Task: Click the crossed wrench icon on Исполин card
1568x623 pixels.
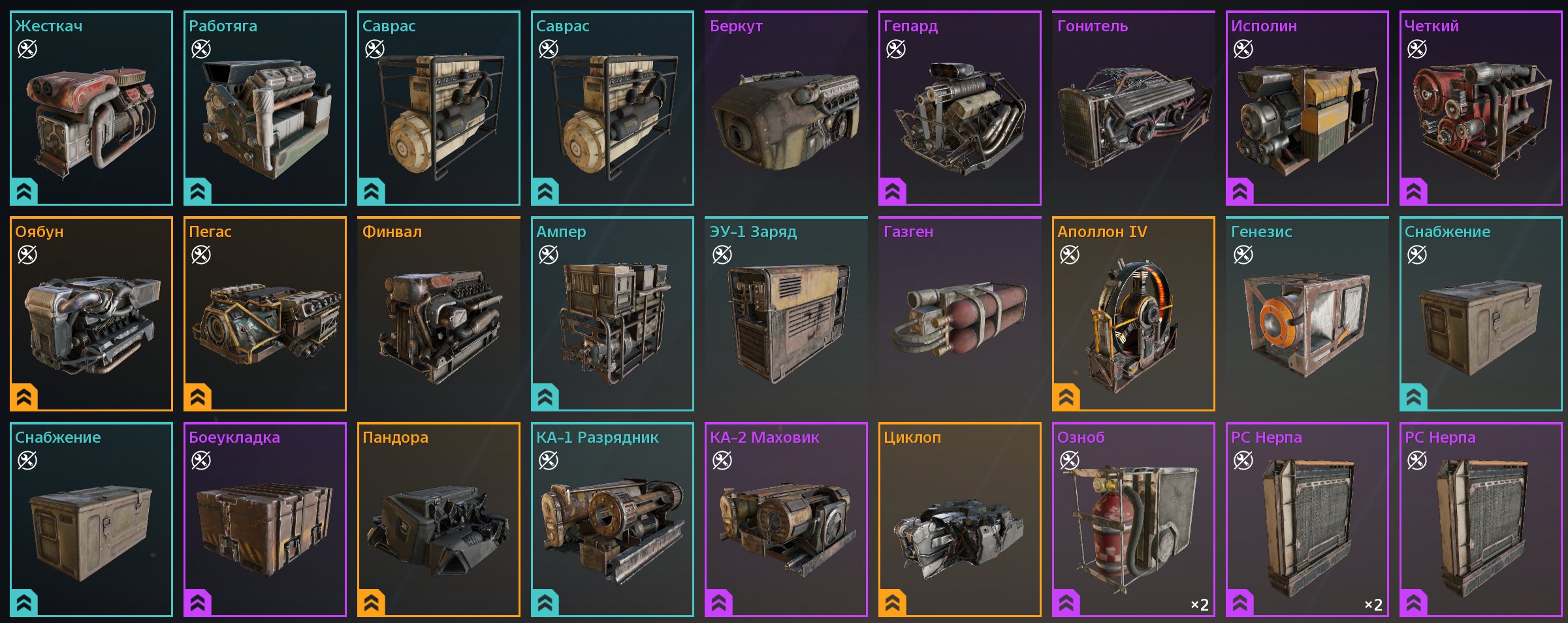Action: 1243,49
